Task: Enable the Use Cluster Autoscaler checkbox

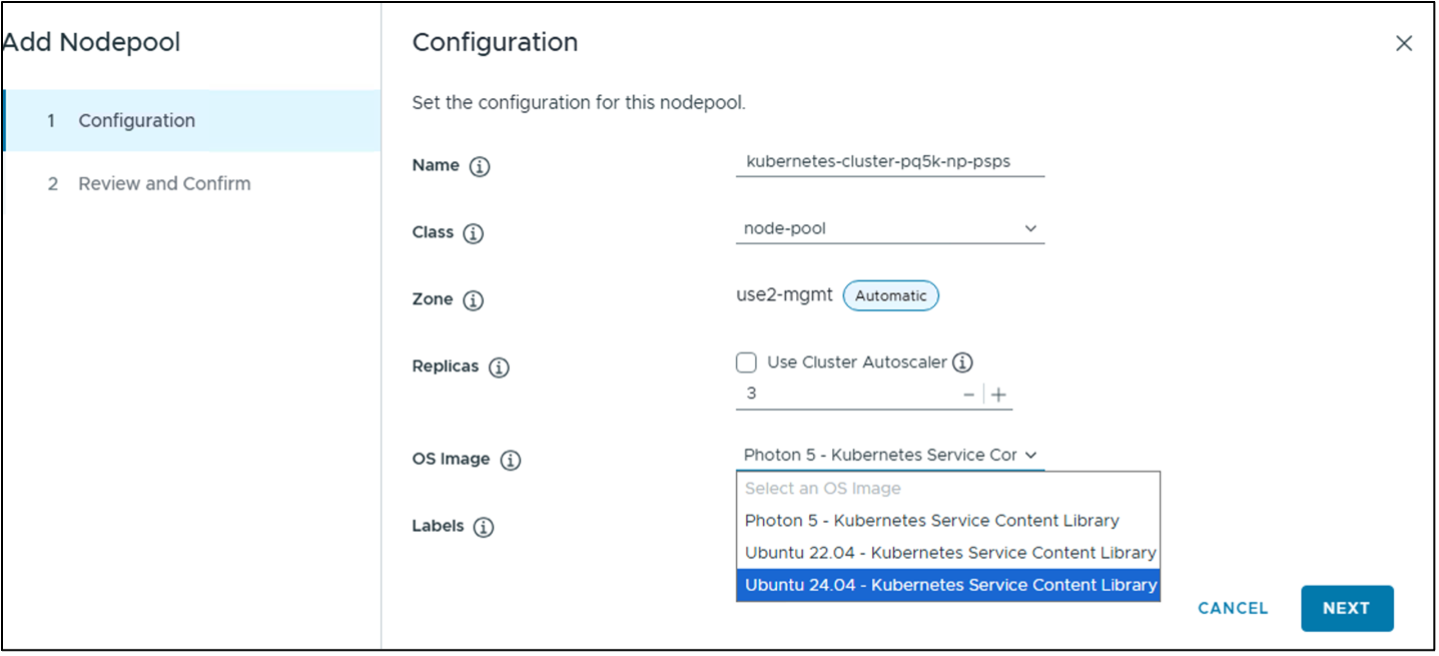Action: [746, 362]
